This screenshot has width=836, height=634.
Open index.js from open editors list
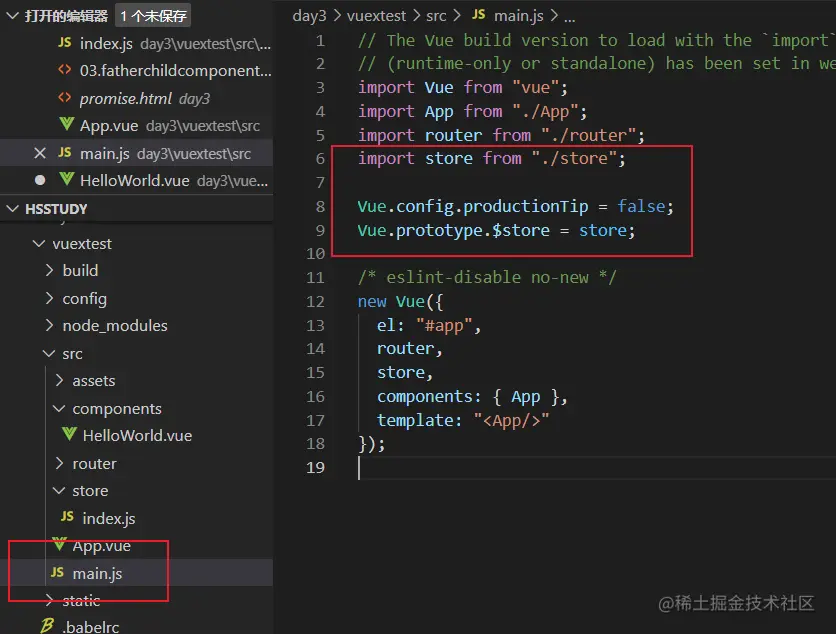click(x=136, y=43)
